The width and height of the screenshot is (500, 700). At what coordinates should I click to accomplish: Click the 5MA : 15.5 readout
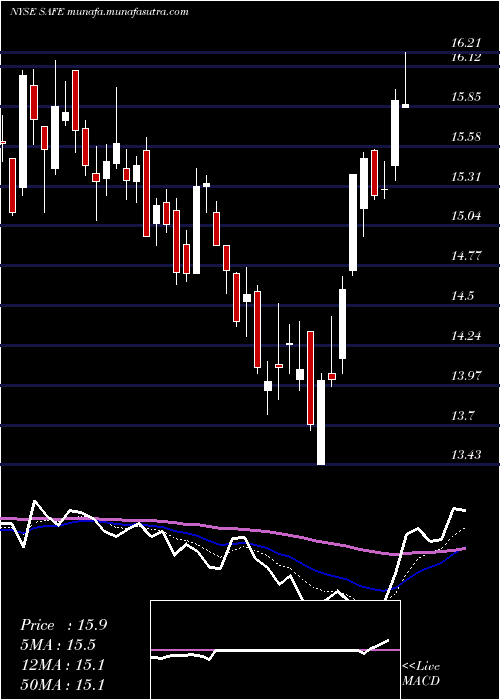(x=58, y=645)
